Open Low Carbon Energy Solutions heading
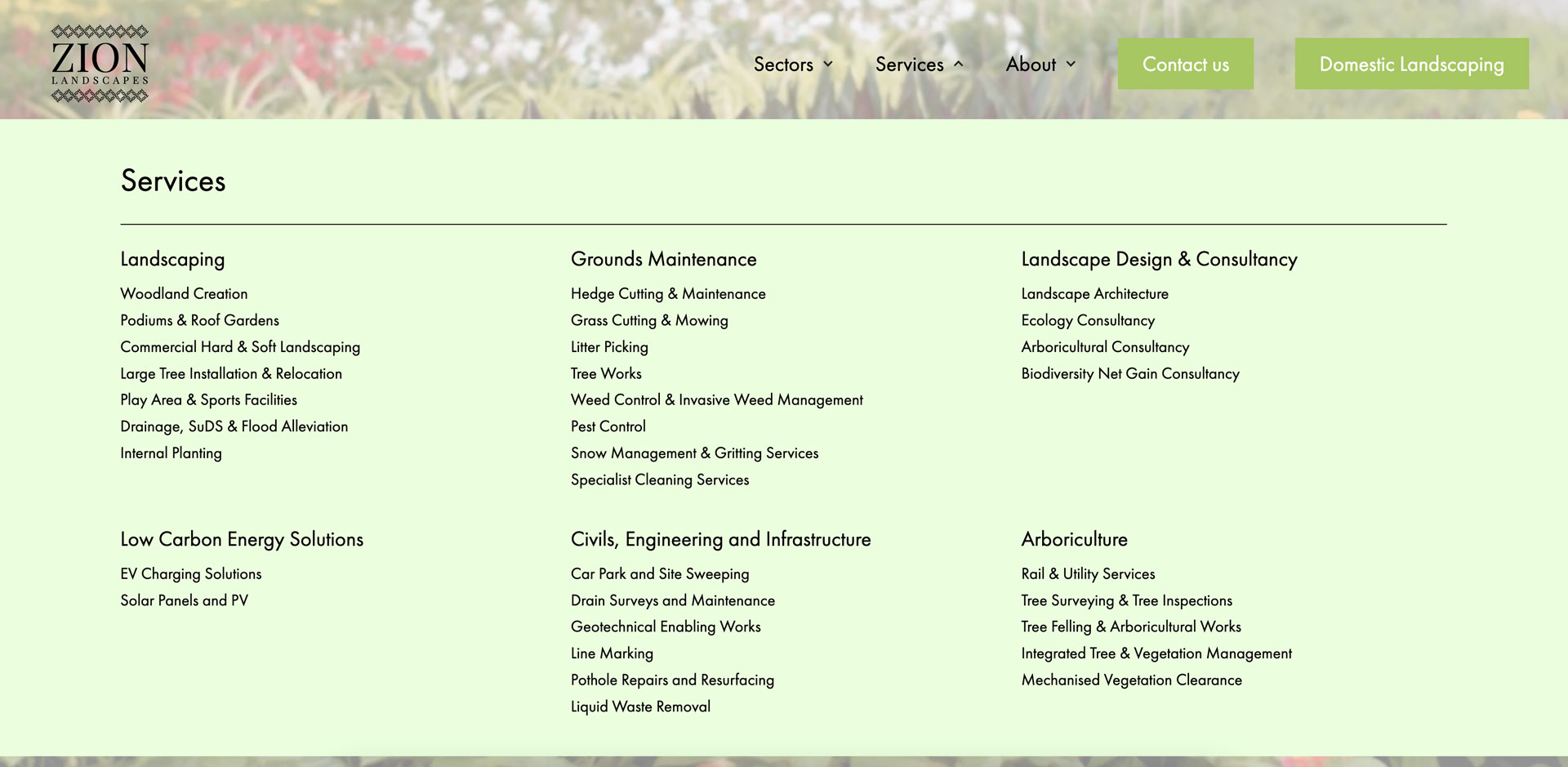This screenshot has width=1568, height=767. coord(242,539)
